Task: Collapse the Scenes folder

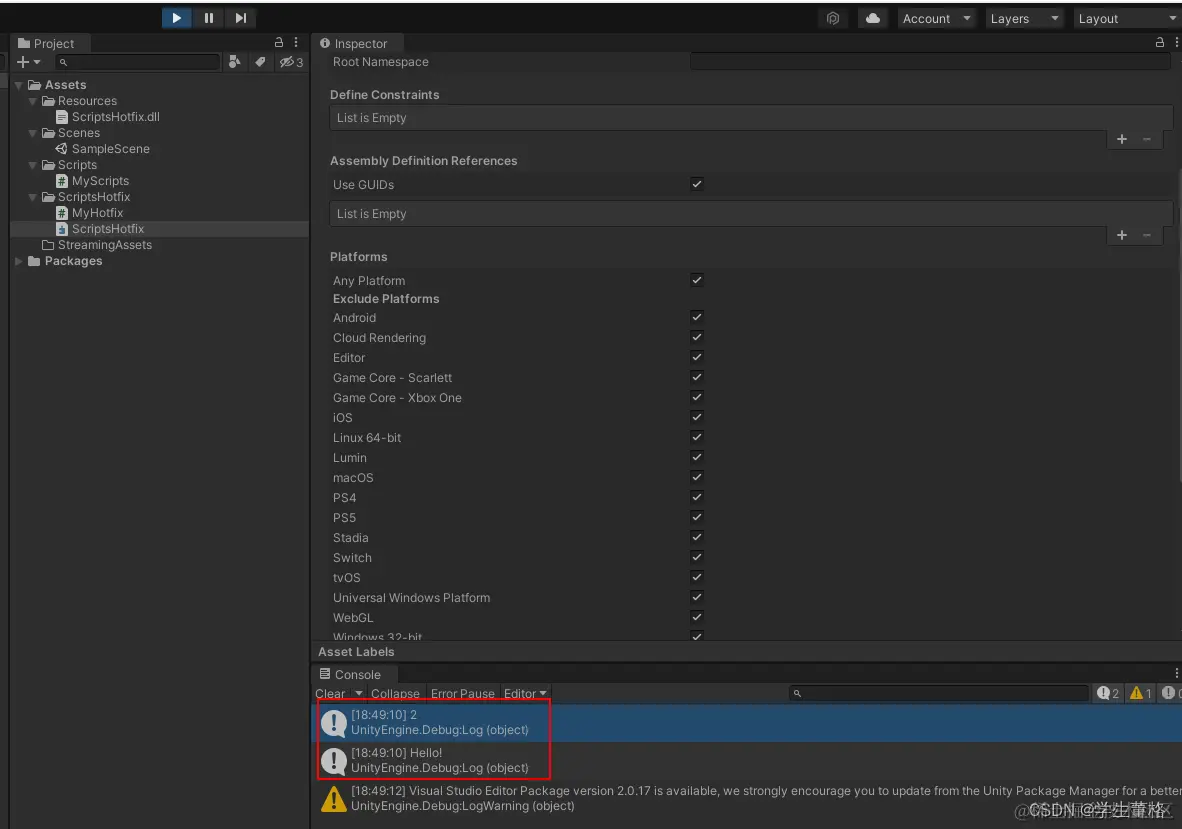Action: pyautogui.click(x=32, y=133)
